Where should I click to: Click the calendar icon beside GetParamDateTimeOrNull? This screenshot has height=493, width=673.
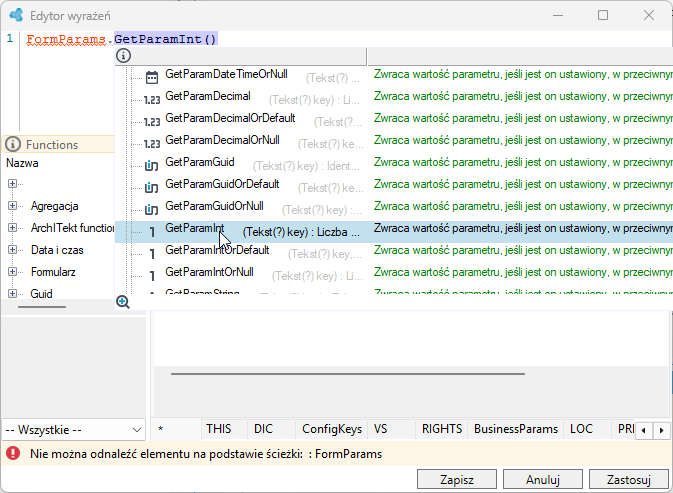tap(152, 77)
